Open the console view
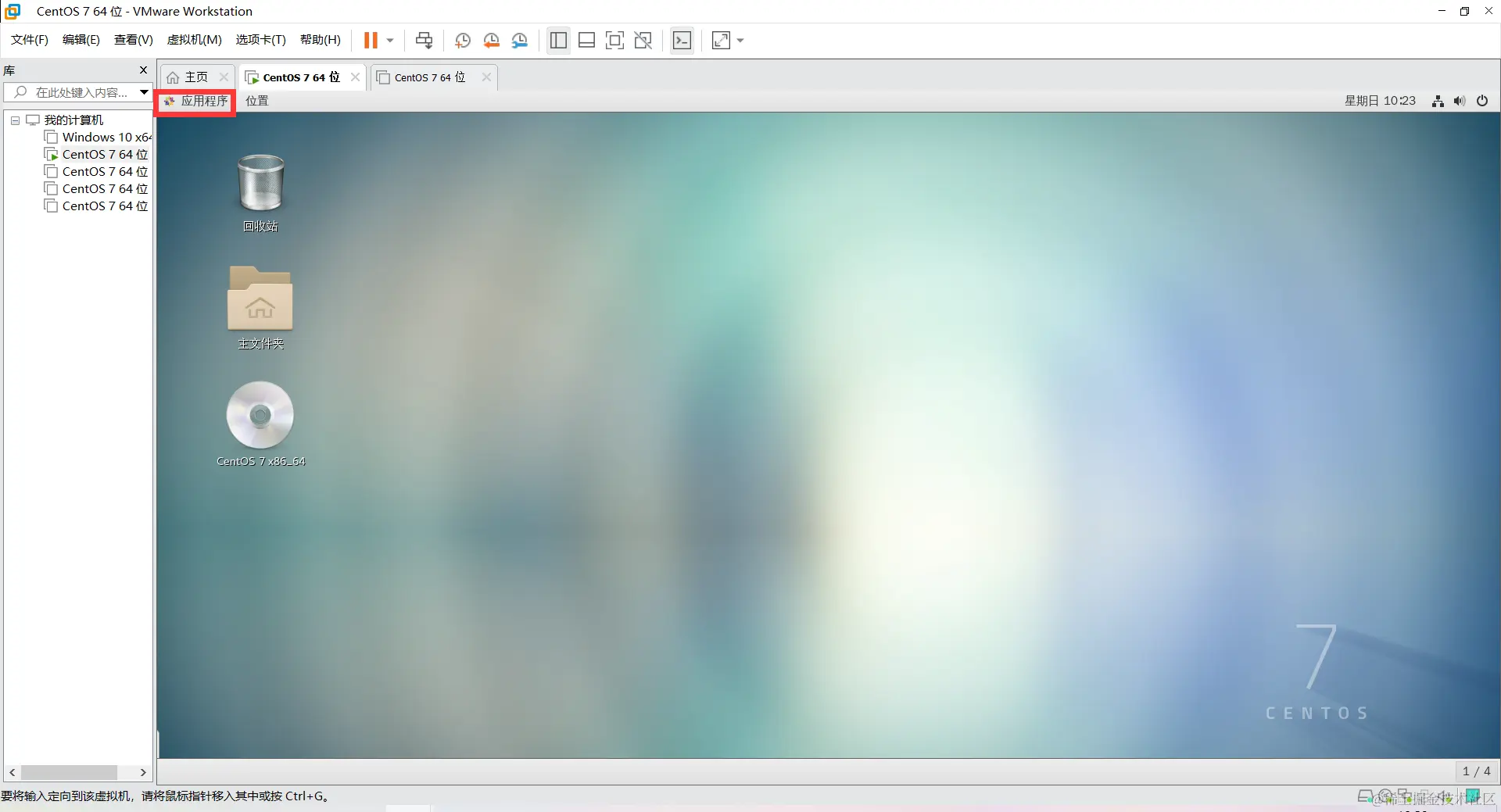The image size is (1501, 812). pos(682,40)
